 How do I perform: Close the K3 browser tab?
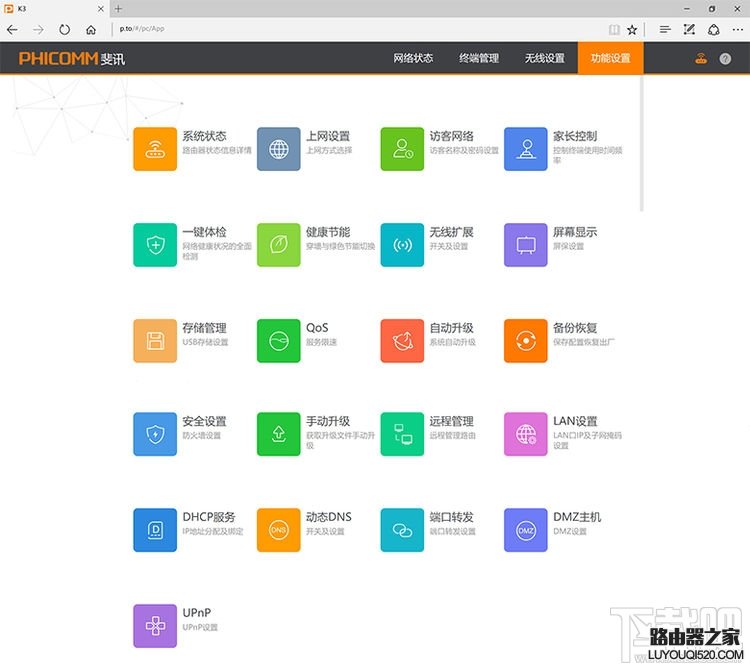click(x=100, y=9)
